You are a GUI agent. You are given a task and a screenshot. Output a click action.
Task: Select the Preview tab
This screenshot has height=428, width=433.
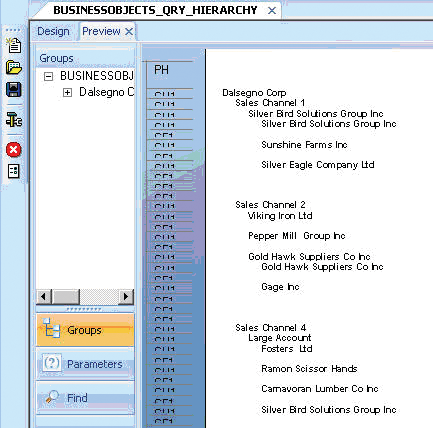coord(101,31)
